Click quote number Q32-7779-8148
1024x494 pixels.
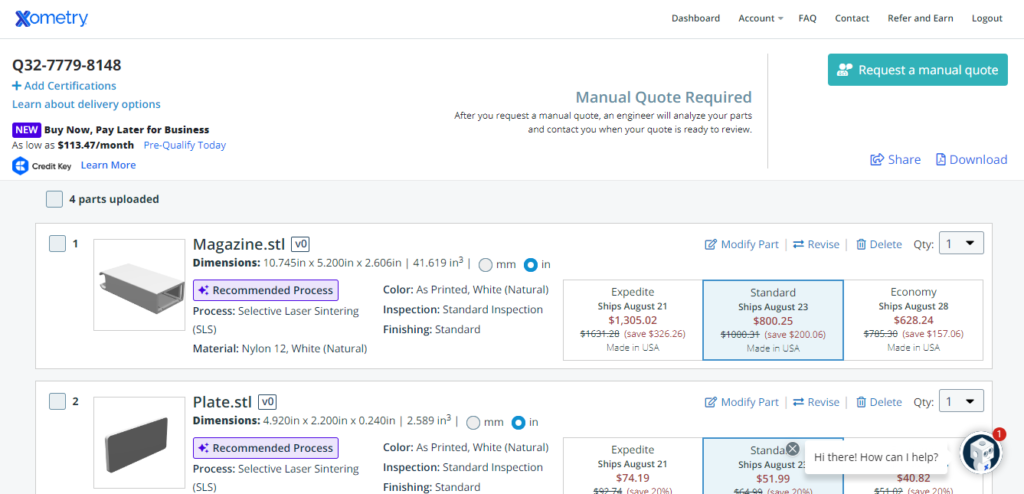[x=67, y=65]
